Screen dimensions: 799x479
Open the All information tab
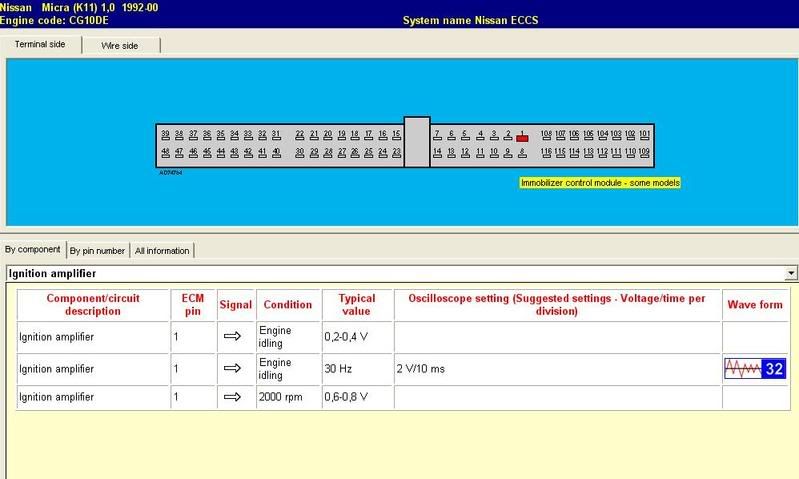tap(162, 251)
